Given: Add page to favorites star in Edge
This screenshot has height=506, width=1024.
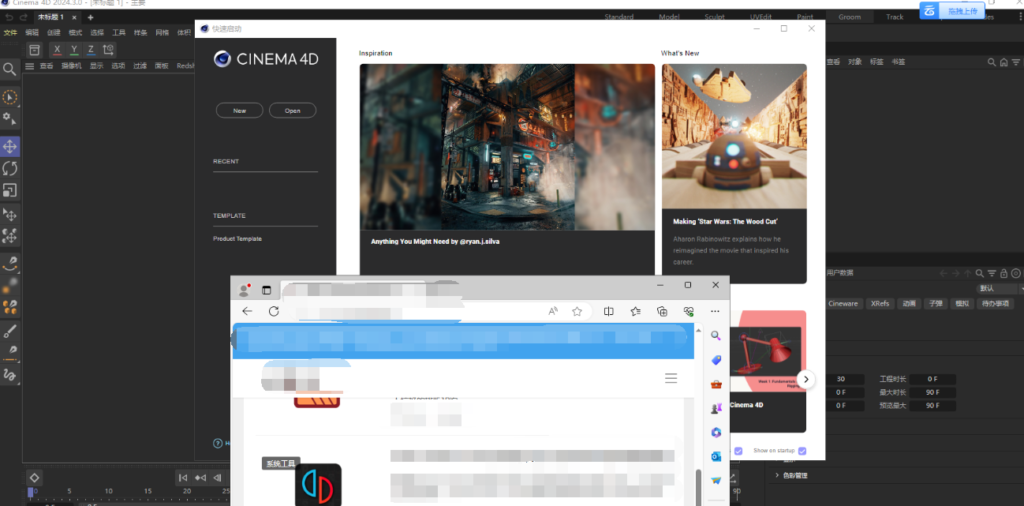Looking at the screenshot, I should click(x=577, y=311).
